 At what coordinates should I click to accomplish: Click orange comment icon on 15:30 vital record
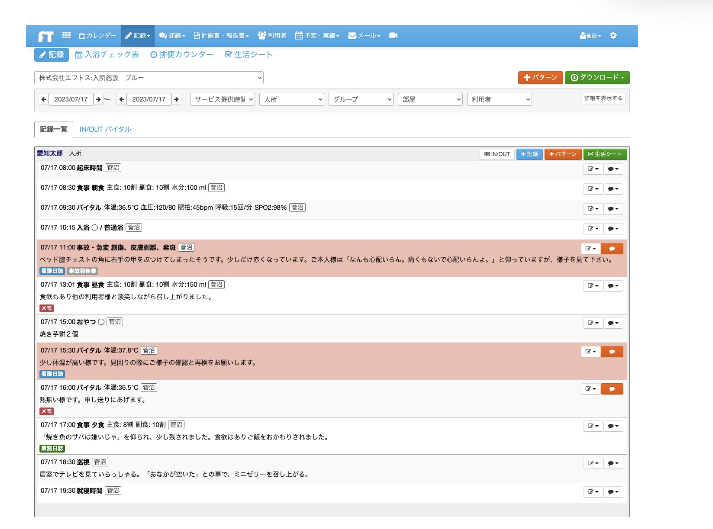(x=613, y=351)
